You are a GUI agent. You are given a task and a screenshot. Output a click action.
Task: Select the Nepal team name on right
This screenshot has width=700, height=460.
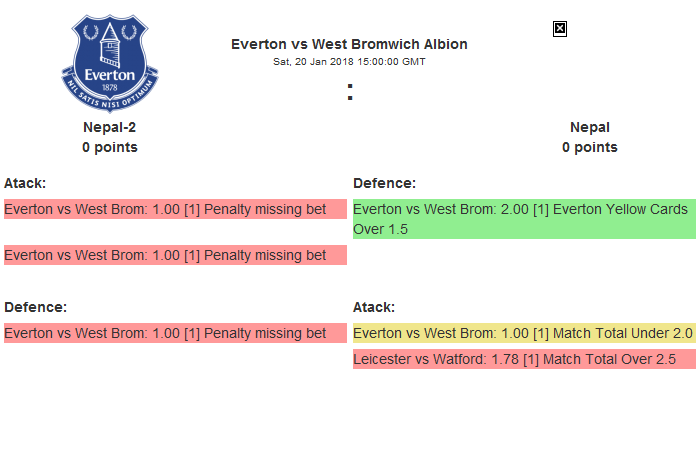[589, 127]
